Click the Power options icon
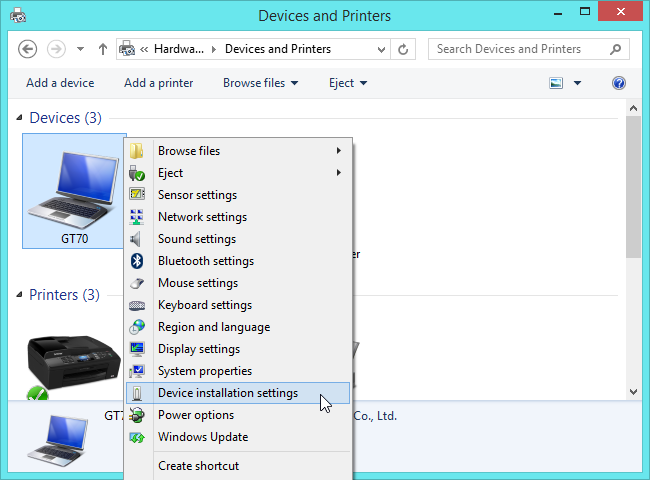 pyautogui.click(x=138, y=415)
